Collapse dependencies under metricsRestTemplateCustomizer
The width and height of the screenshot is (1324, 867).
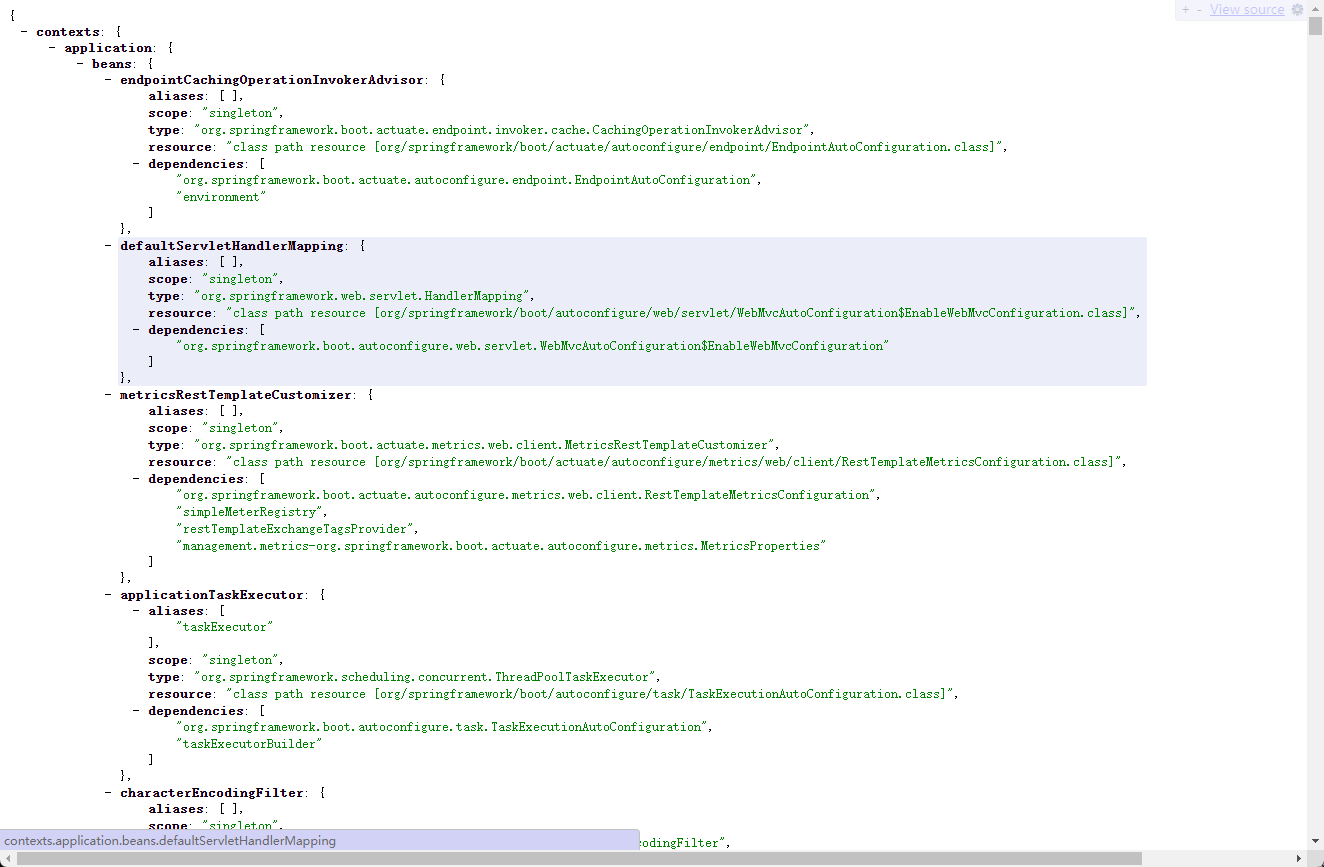(137, 479)
